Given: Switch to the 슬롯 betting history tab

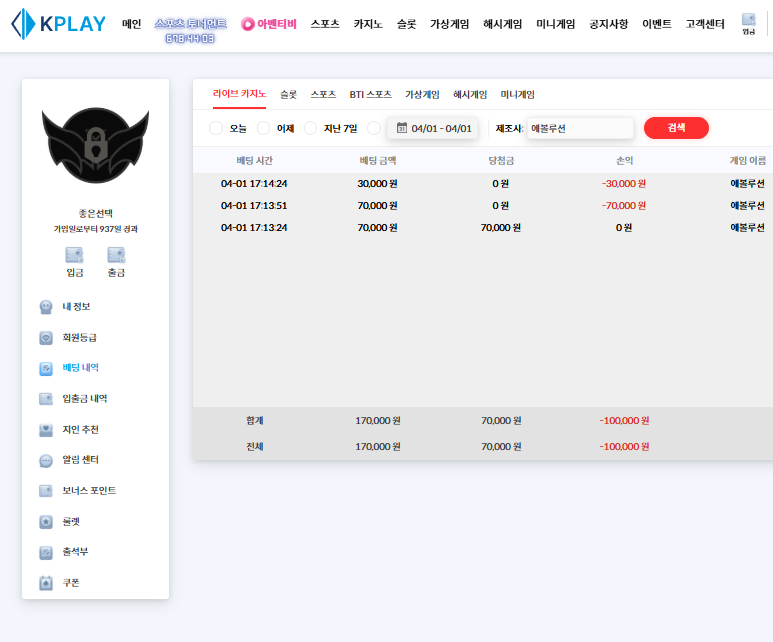Looking at the screenshot, I should [x=288, y=94].
